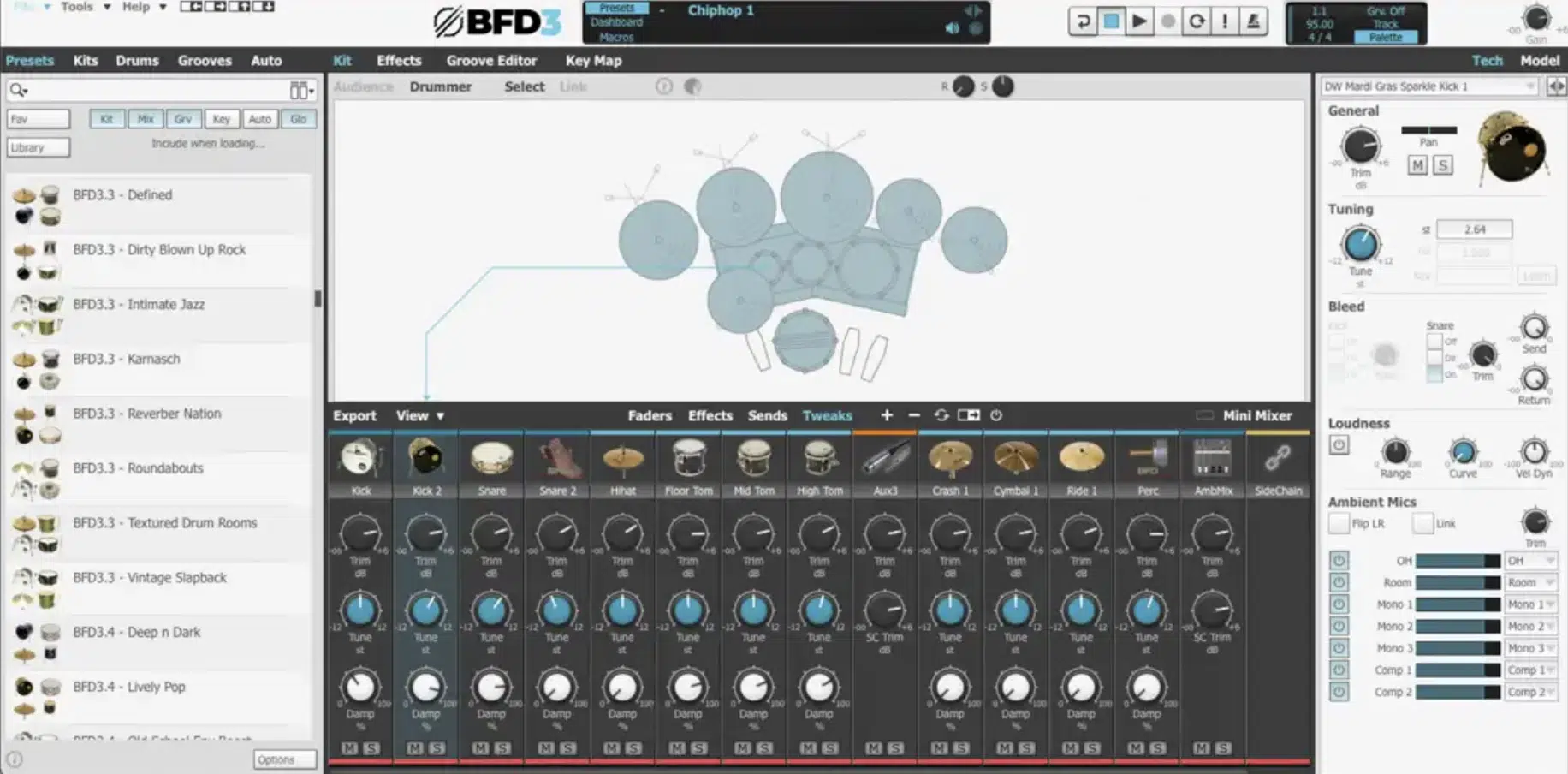Click the Stop transport button
This screenshot has height=774, width=1568.
(1111, 21)
